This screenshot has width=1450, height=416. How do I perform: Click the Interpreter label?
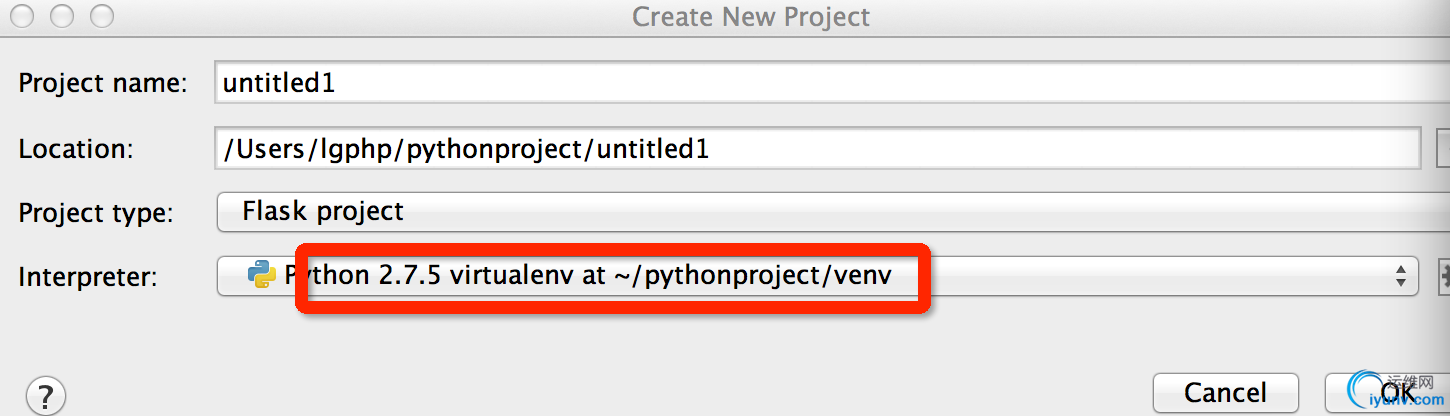(x=88, y=277)
